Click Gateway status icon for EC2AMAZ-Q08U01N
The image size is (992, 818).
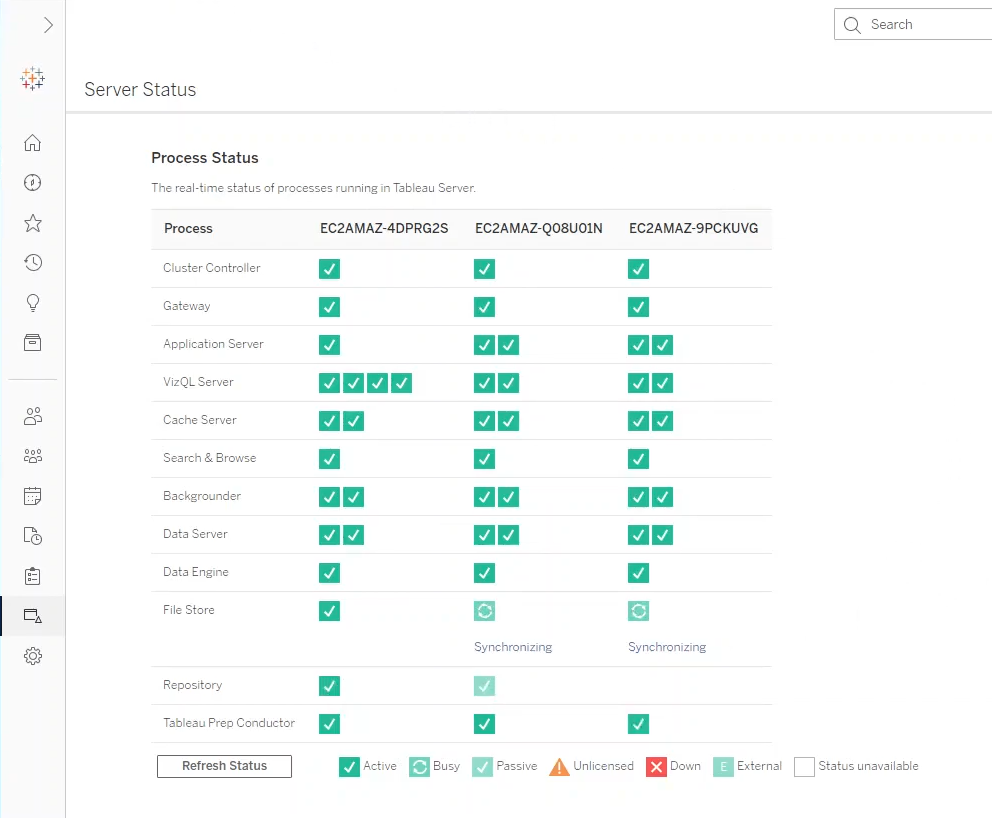pos(484,307)
